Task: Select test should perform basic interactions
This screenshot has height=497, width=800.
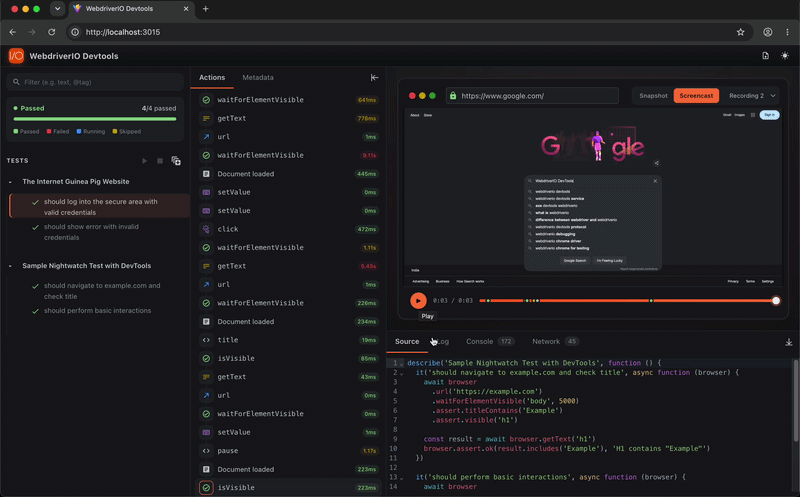Action: click(x=99, y=310)
